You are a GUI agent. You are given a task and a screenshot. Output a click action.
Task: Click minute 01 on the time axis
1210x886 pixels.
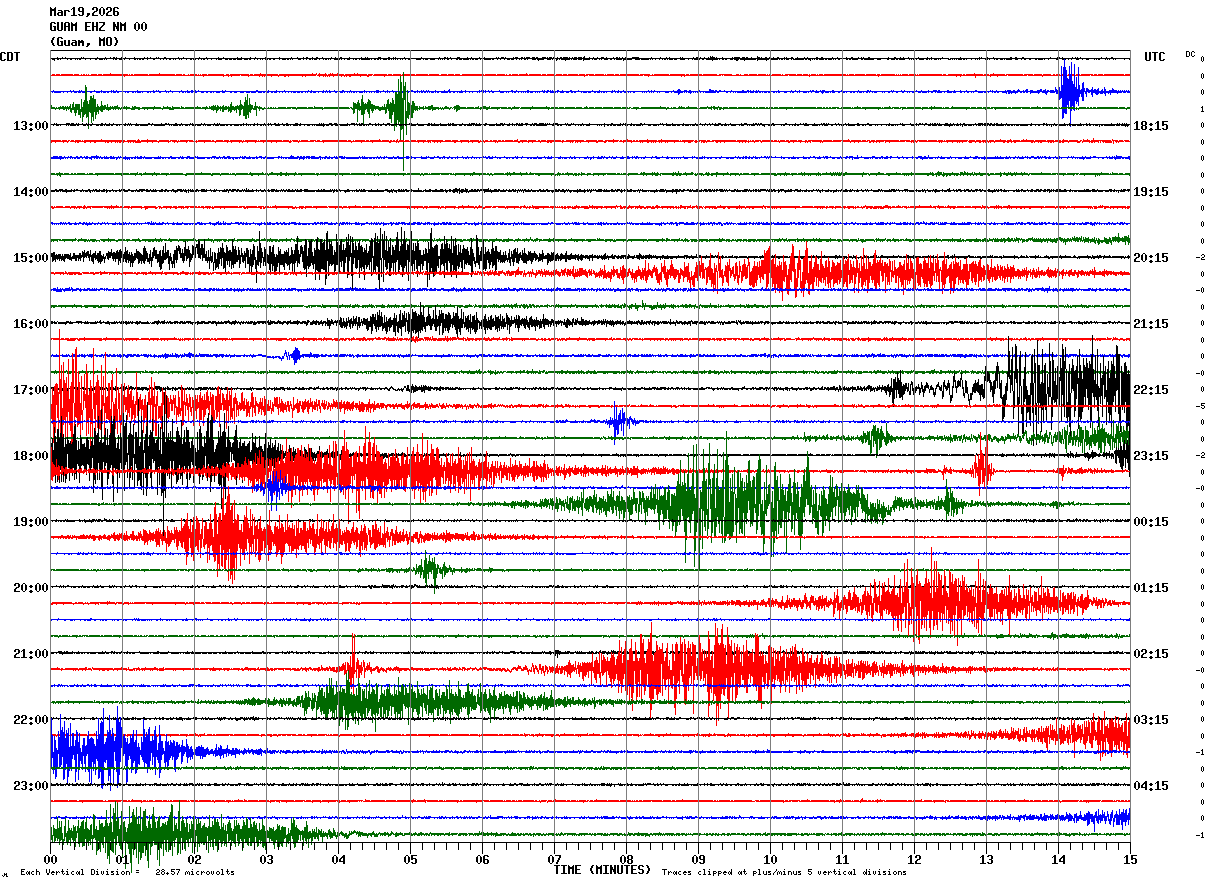pos(123,860)
